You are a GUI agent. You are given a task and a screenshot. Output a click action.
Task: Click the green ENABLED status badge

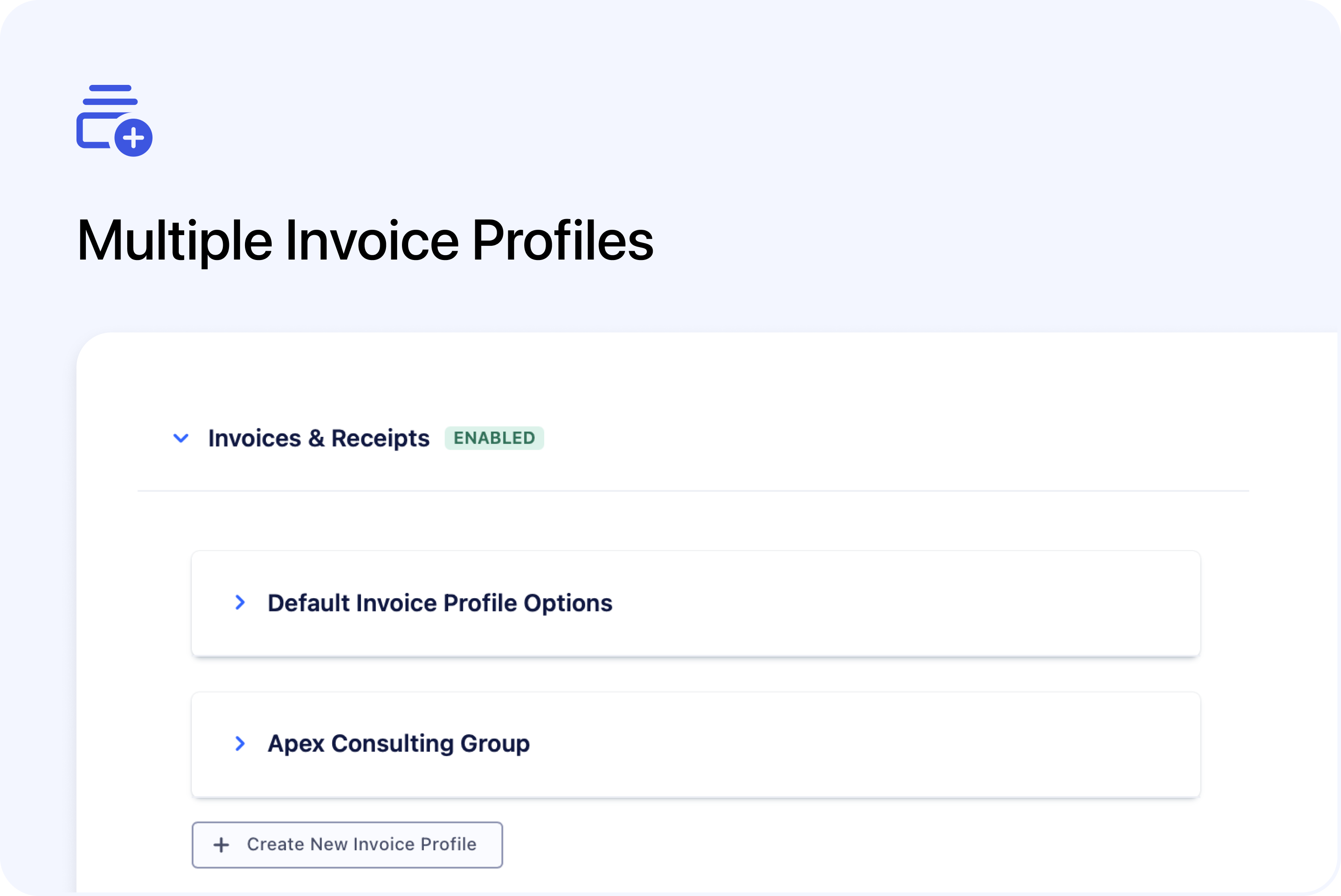[494, 438]
